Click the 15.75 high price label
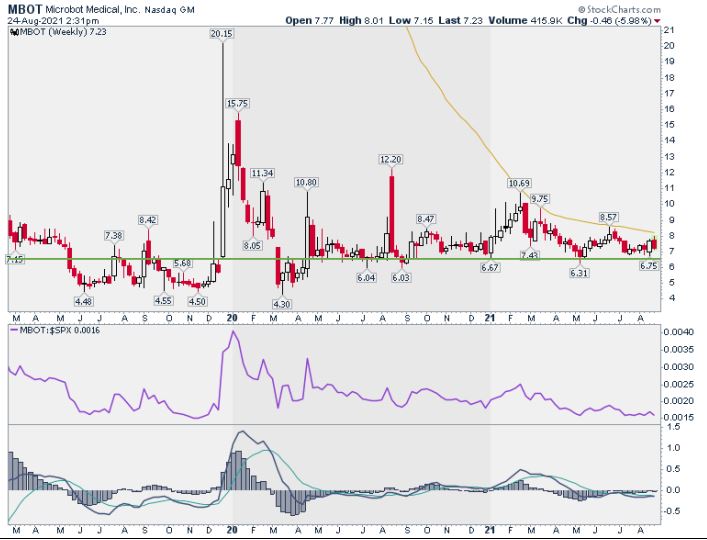 (x=237, y=104)
